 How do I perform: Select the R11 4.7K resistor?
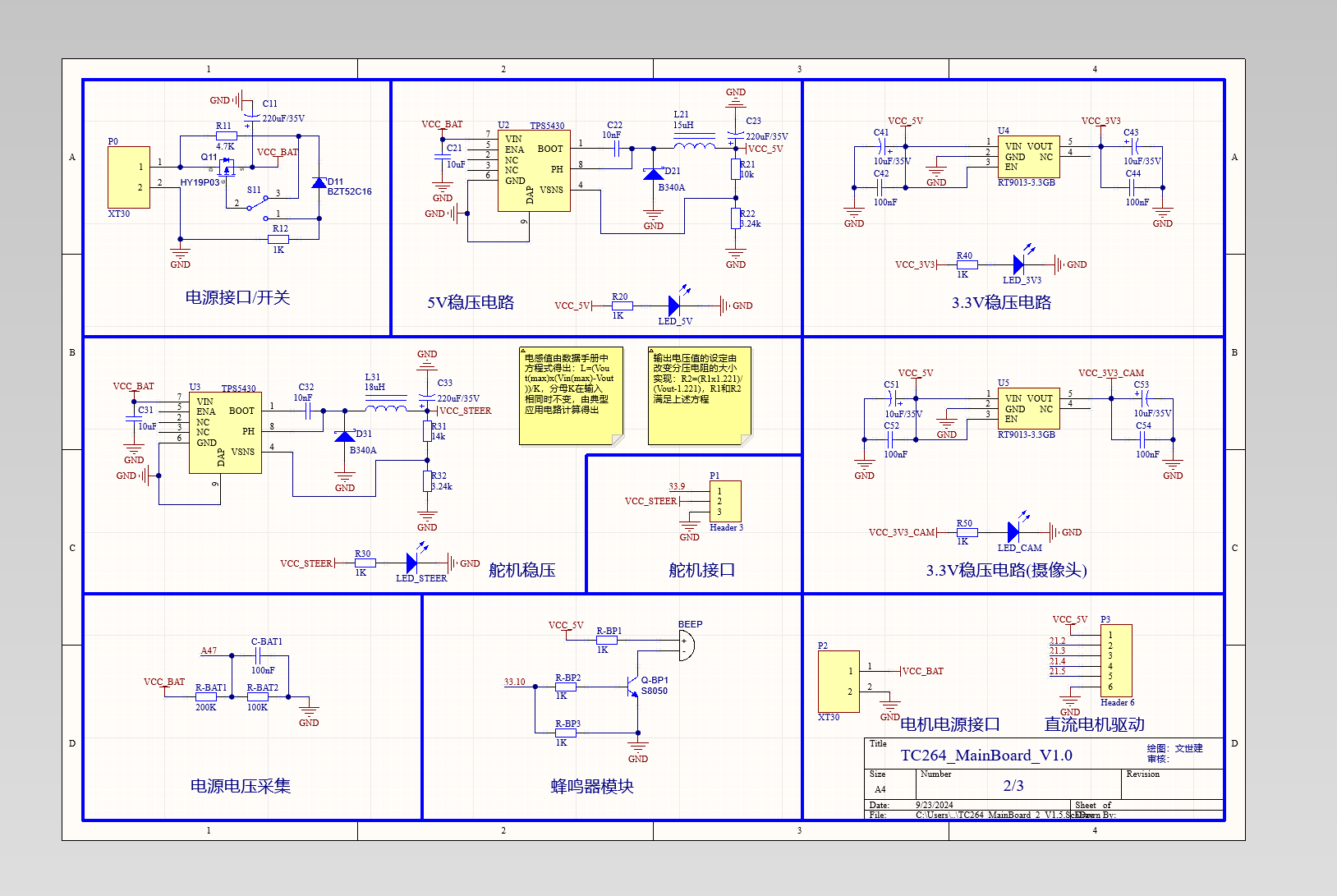(x=226, y=136)
